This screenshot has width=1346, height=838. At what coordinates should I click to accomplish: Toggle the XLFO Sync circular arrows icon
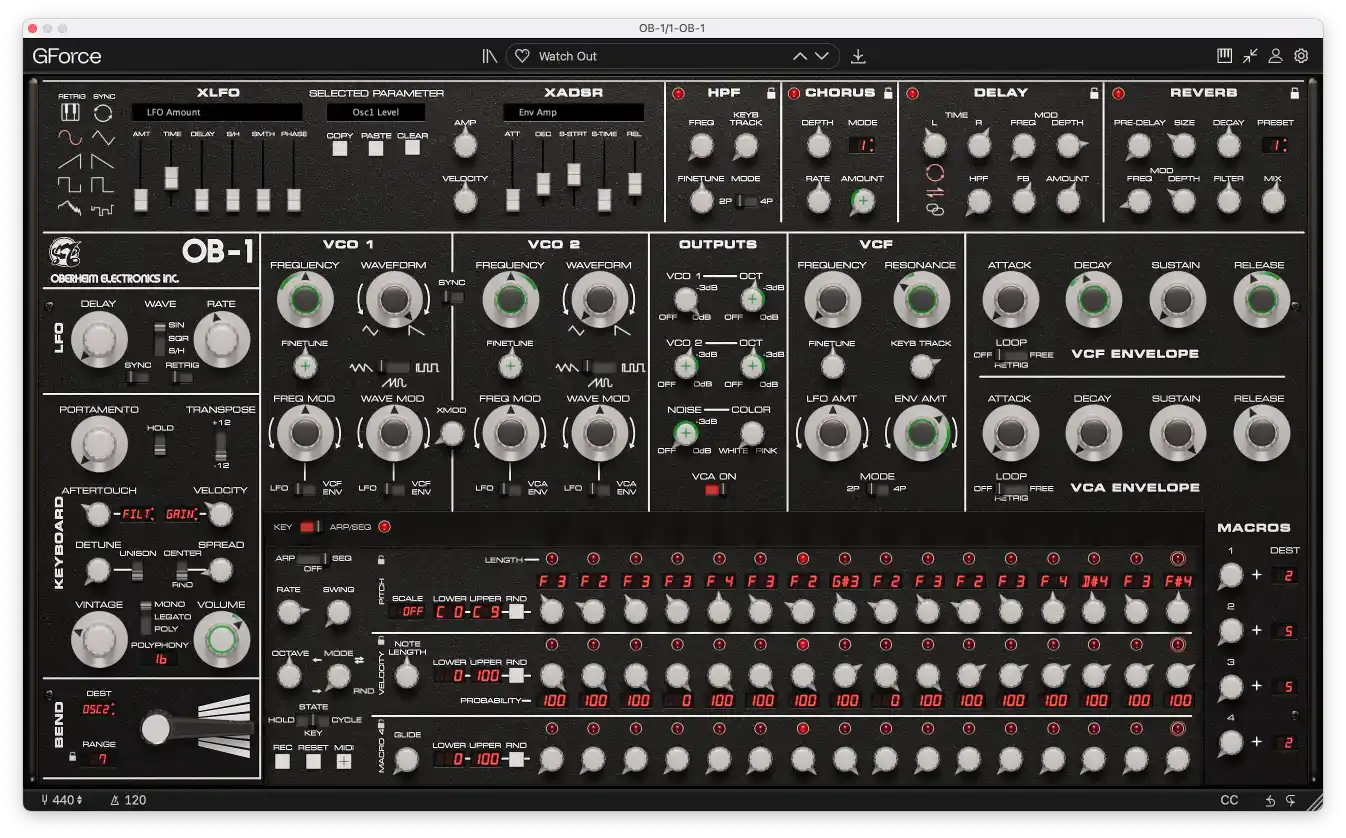click(104, 112)
